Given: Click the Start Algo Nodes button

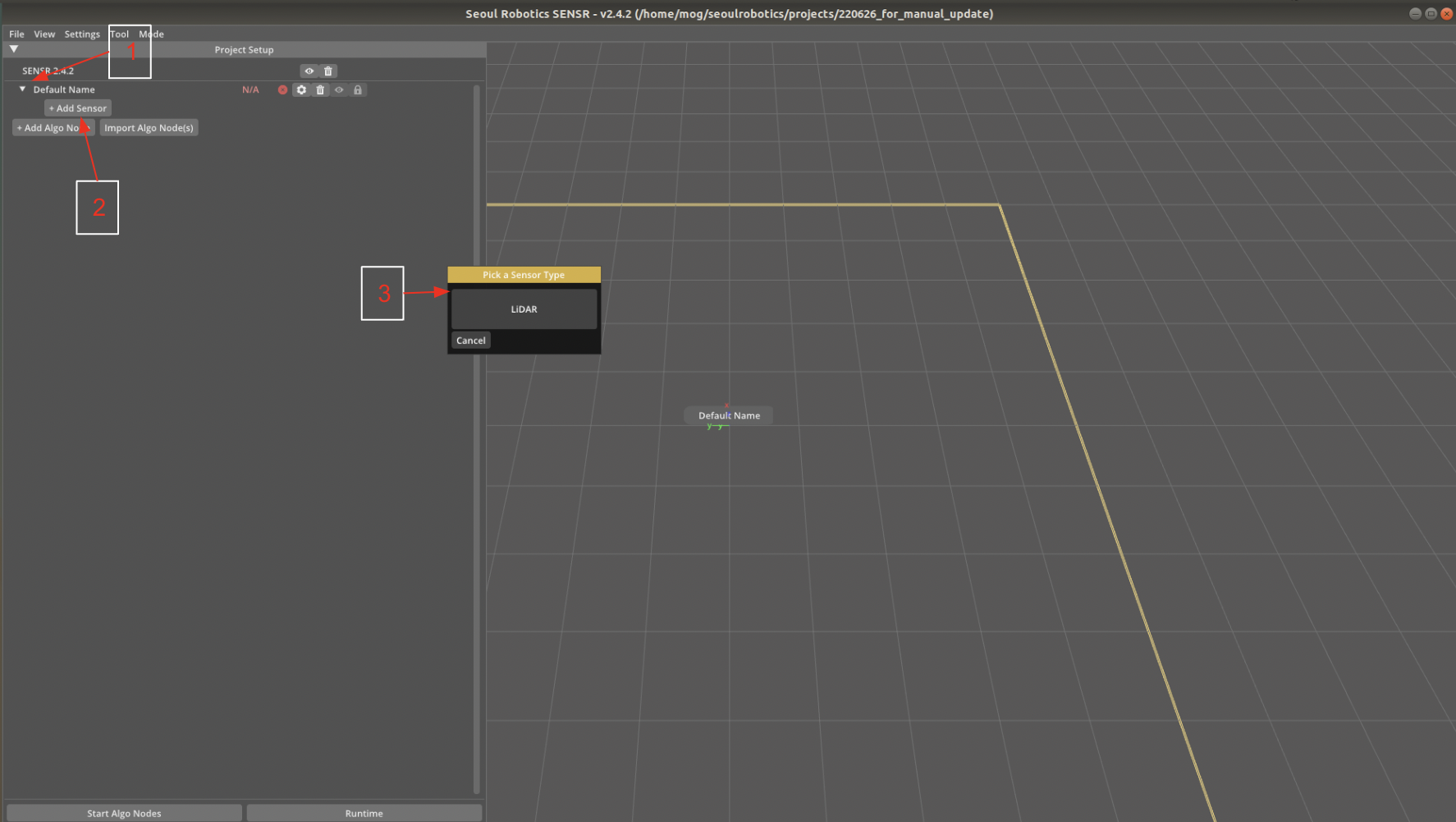Looking at the screenshot, I should [124, 813].
